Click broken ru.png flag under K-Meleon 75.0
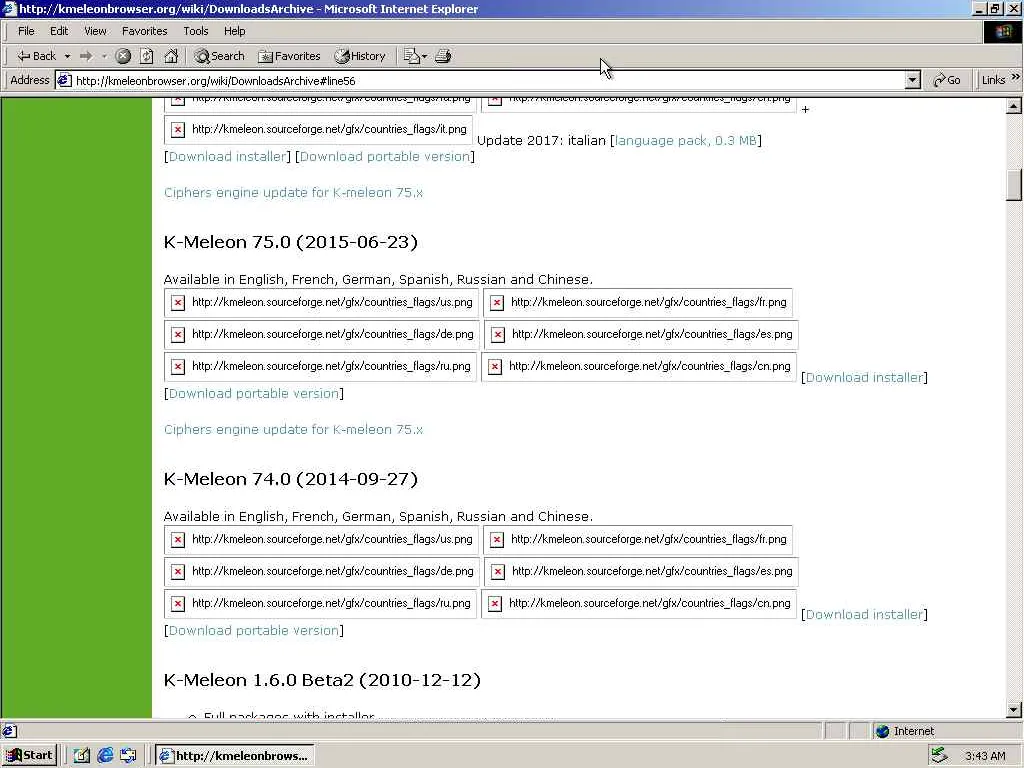Viewport: 1024px width, 768px height. pos(320,366)
